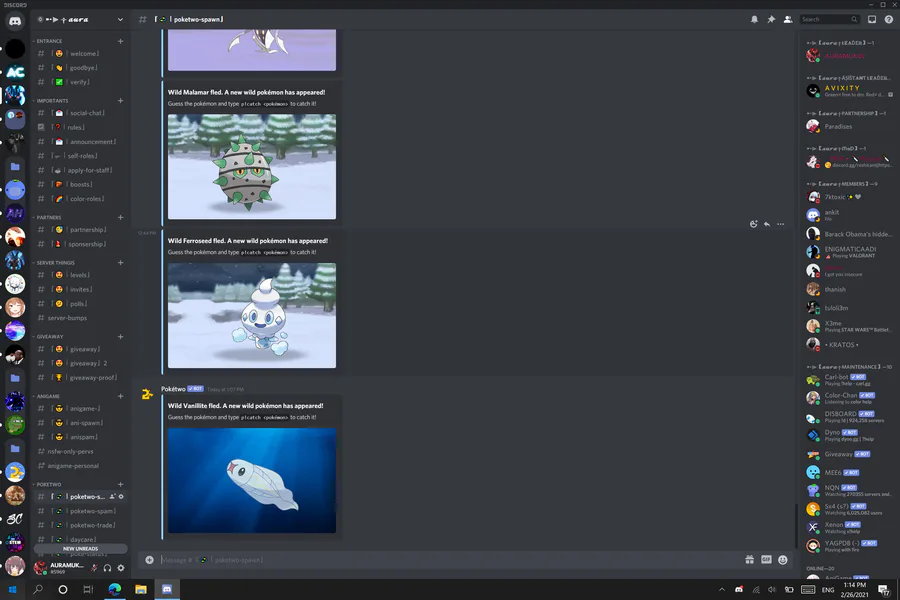Jump to NEW UNREADS
The width and height of the screenshot is (900, 600).
pyautogui.click(x=80, y=548)
